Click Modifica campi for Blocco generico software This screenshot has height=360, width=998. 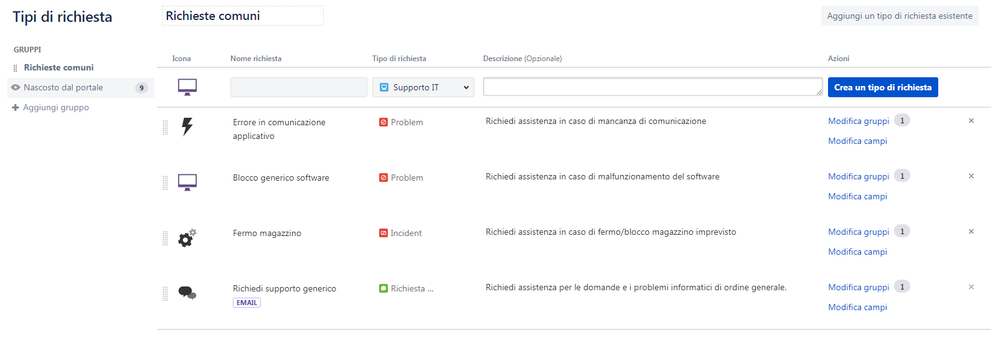coord(857,197)
